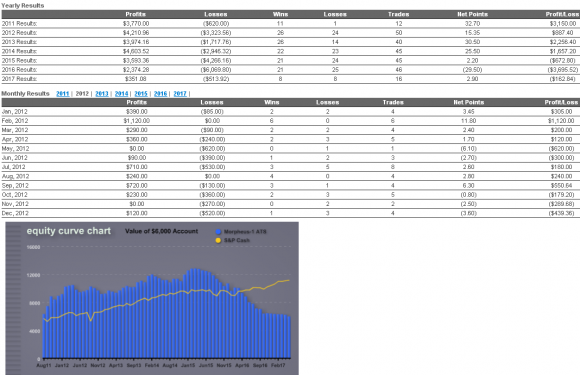
Task: Click the Net Points header in yearly table
Action: pos(472,14)
